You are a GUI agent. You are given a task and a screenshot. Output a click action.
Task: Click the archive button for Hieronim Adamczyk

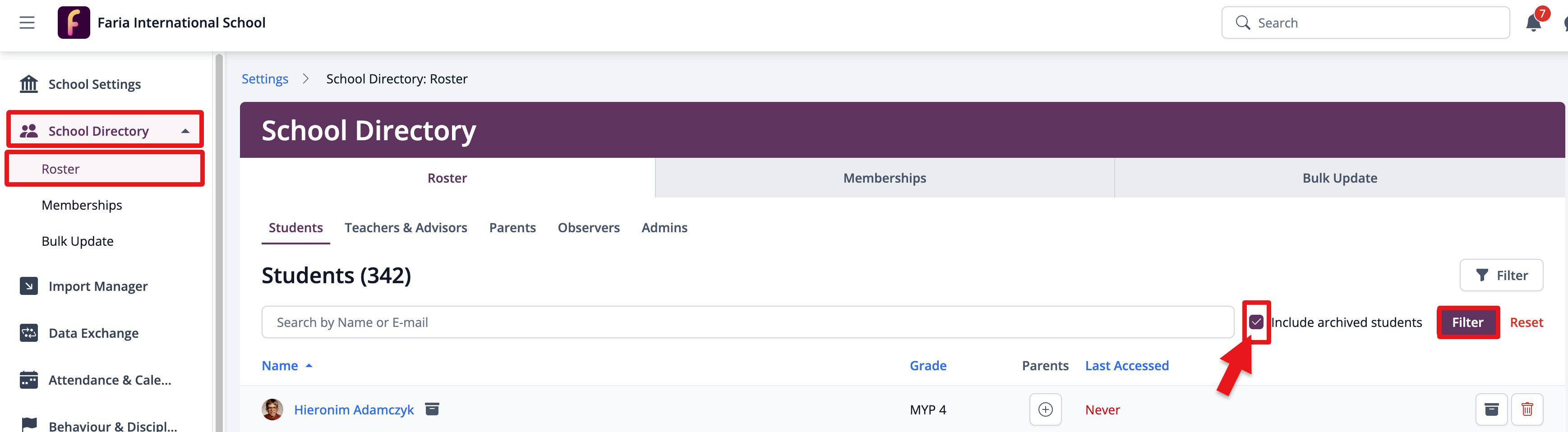tap(1491, 409)
